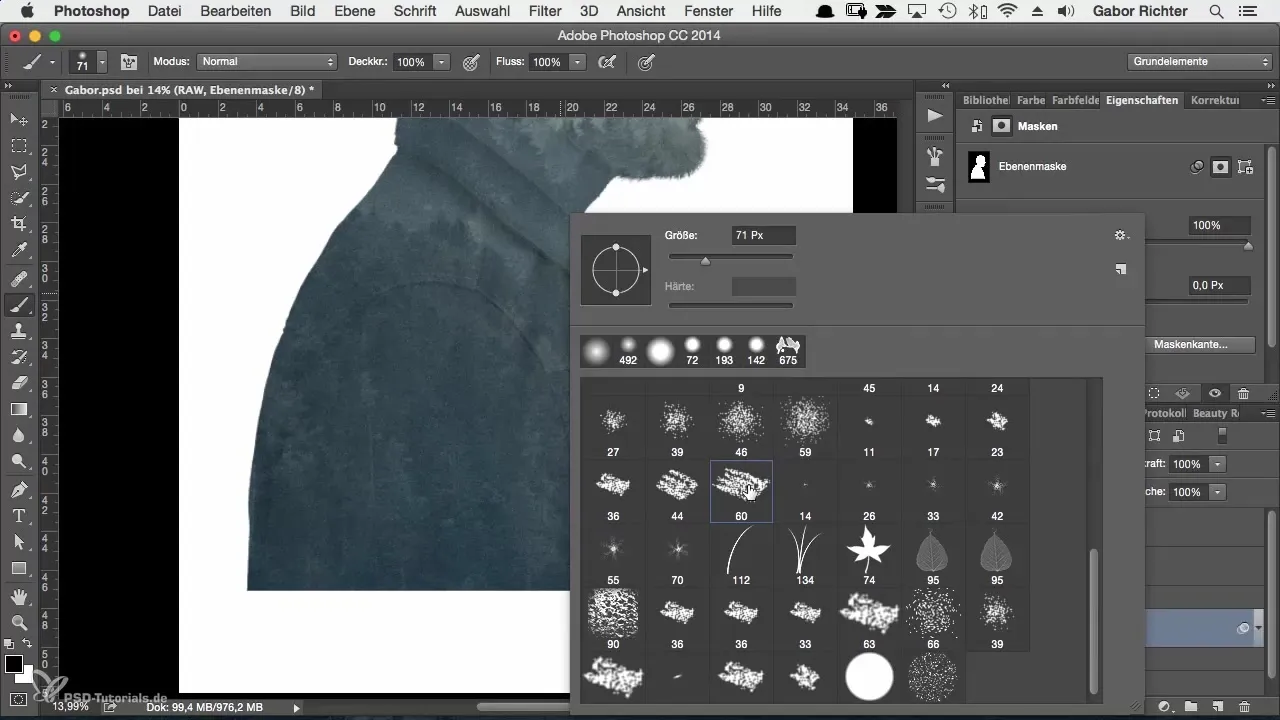The height and width of the screenshot is (720, 1280).
Task: Open the layer opacity dropdown arrow
Action: [1217, 464]
